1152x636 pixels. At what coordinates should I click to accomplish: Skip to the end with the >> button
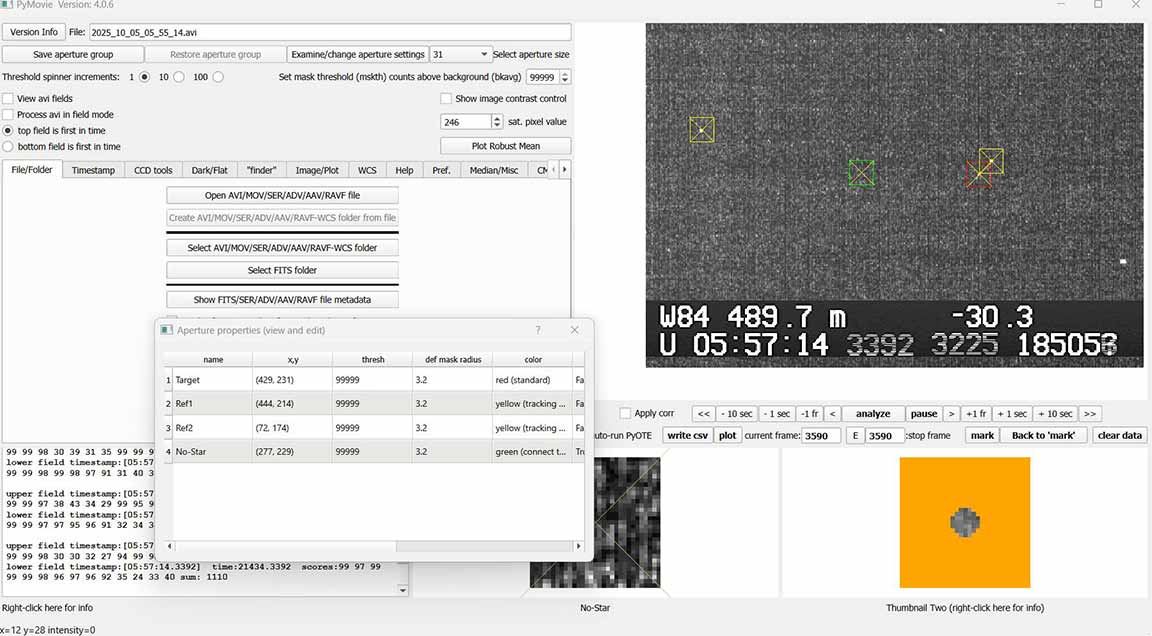pos(1089,414)
